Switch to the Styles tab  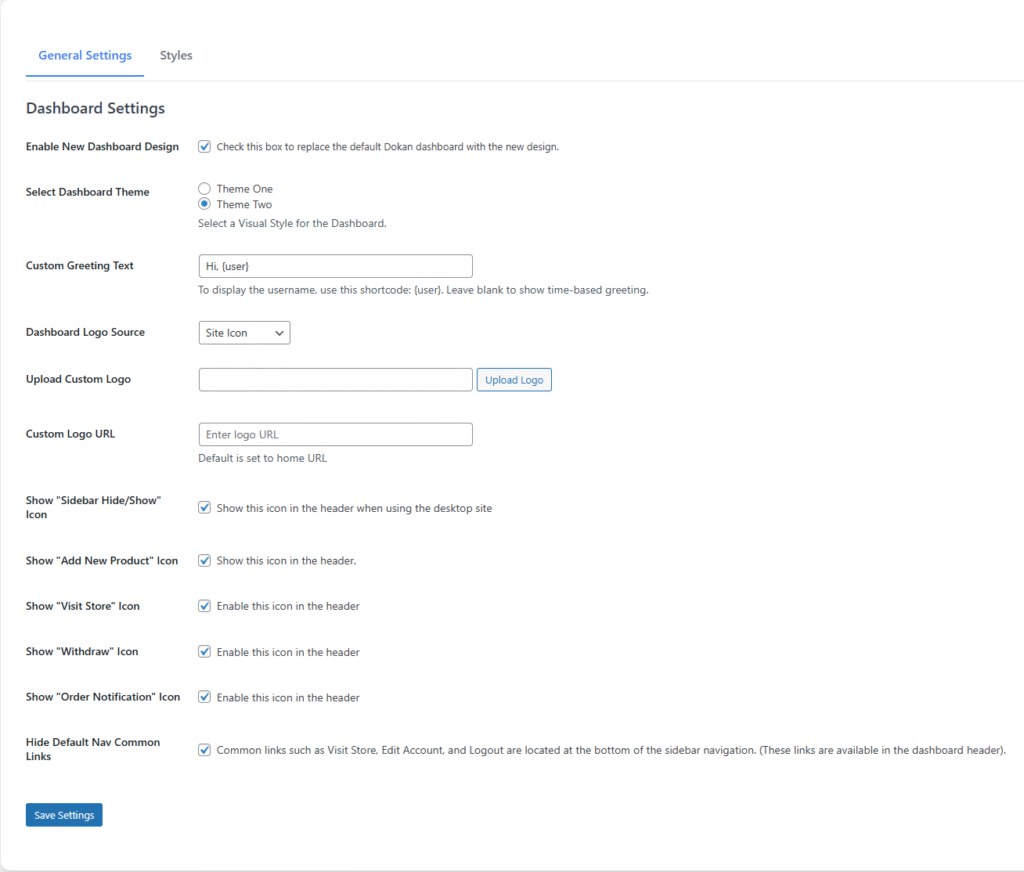tap(176, 56)
